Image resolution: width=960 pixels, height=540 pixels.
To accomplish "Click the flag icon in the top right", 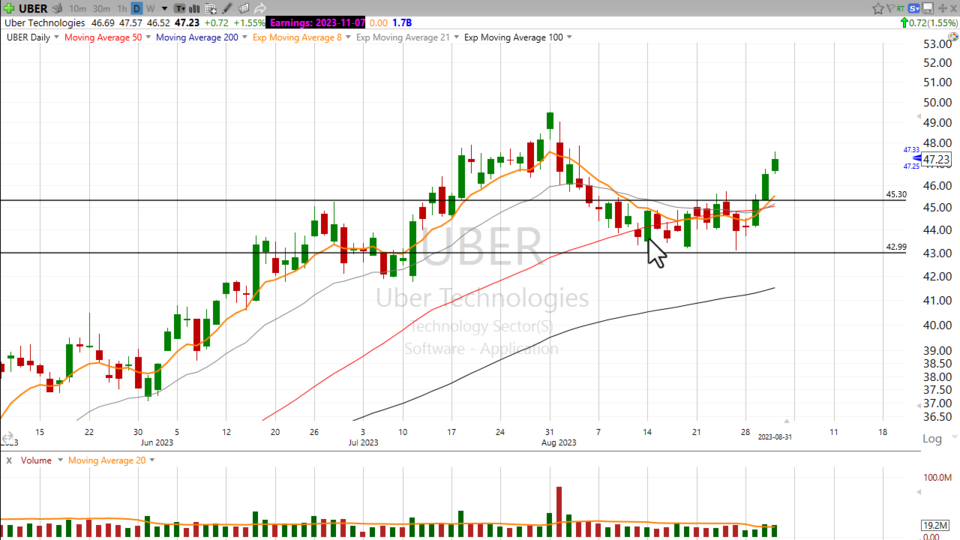I will click(x=890, y=8).
